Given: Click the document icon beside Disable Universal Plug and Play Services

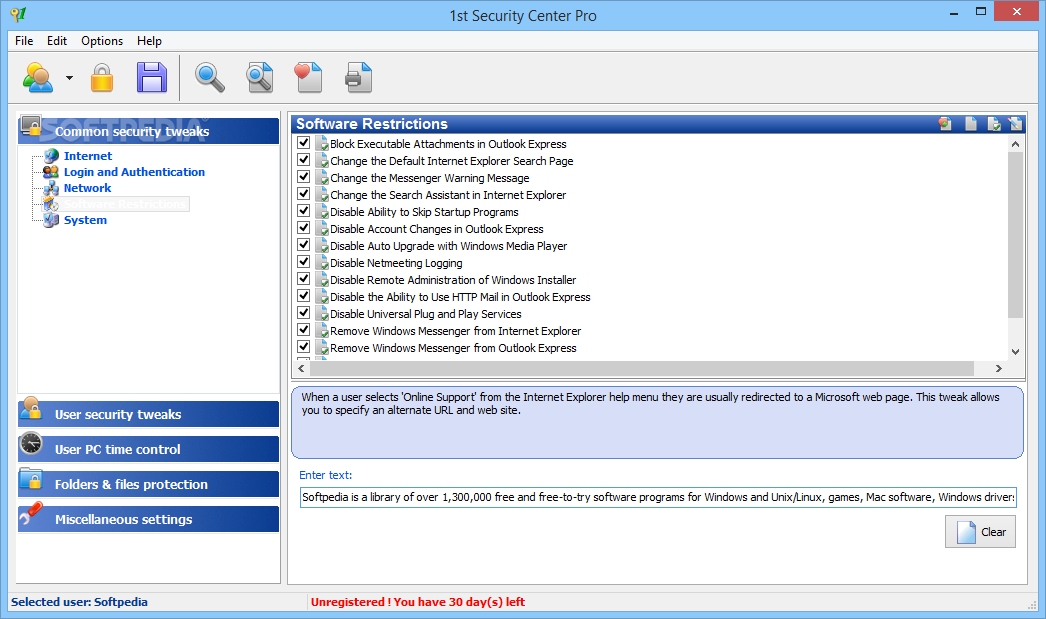Looking at the screenshot, I should 322,314.
